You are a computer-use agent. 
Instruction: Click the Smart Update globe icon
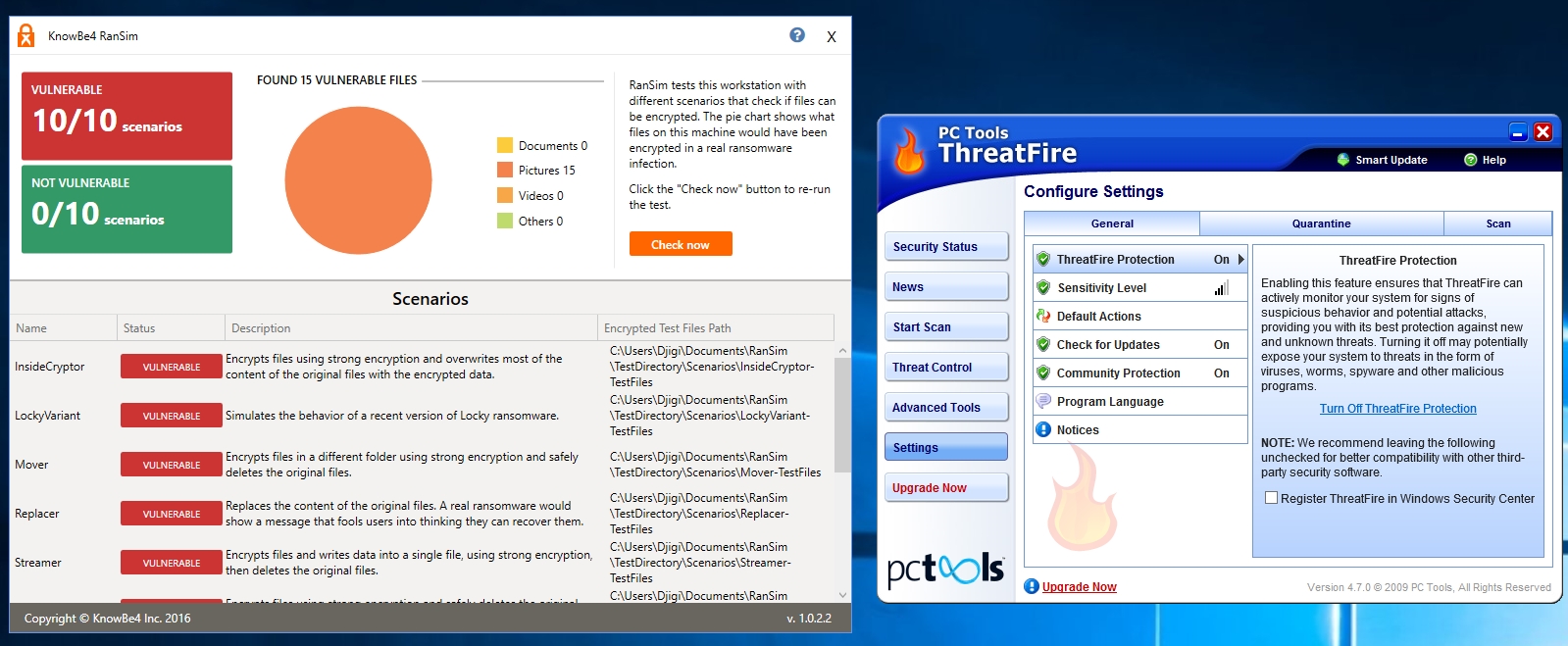[1342, 160]
